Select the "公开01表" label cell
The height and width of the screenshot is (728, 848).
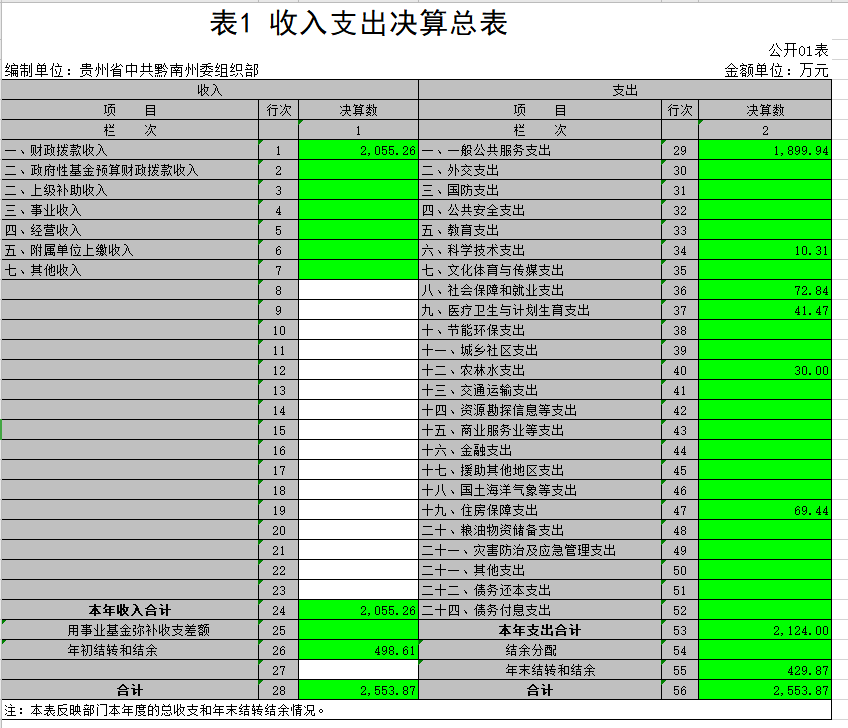[x=798, y=50]
